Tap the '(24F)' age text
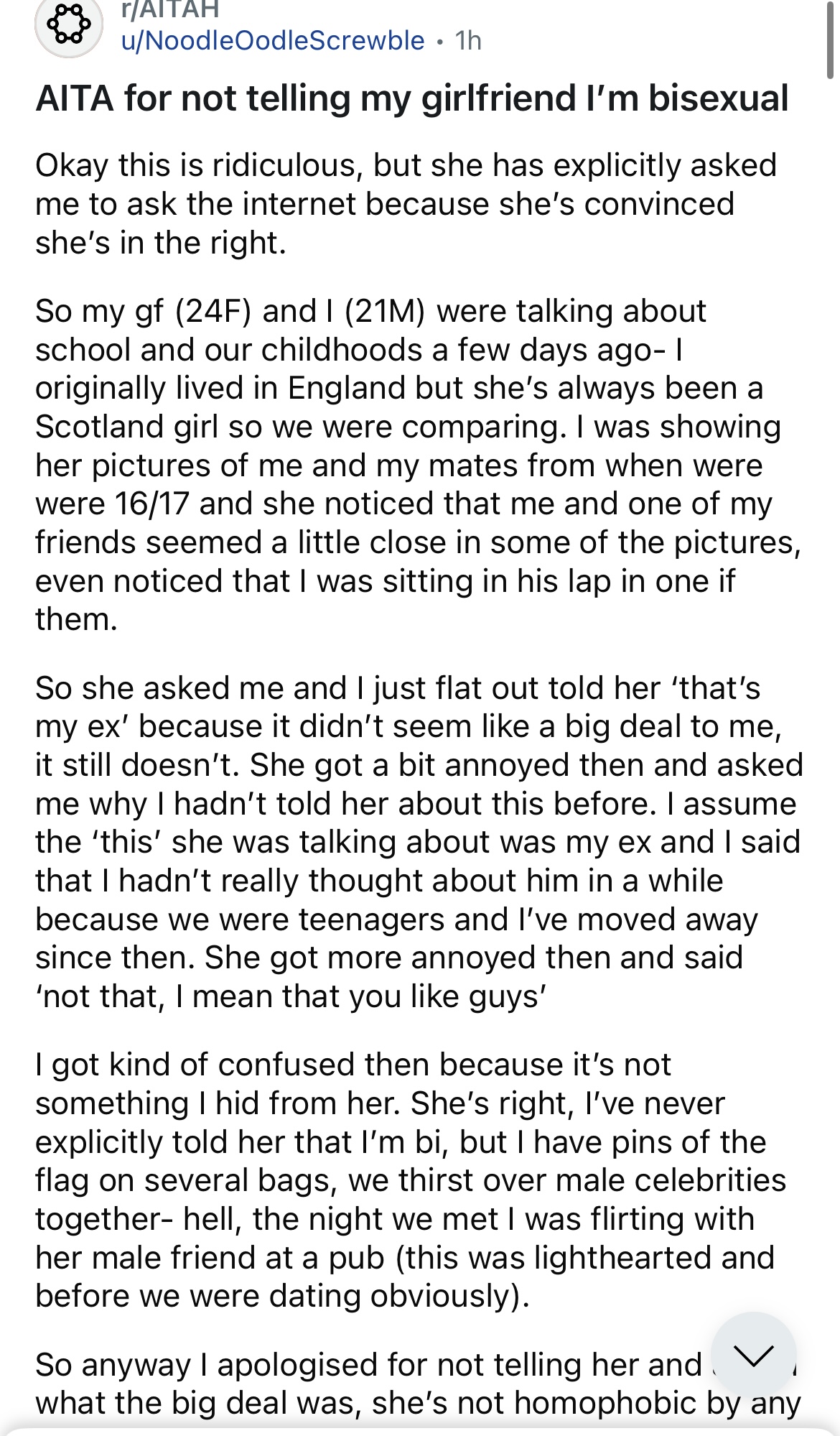Image resolution: width=840 pixels, height=1436 pixels. pyautogui.click(x=213, y=311)
